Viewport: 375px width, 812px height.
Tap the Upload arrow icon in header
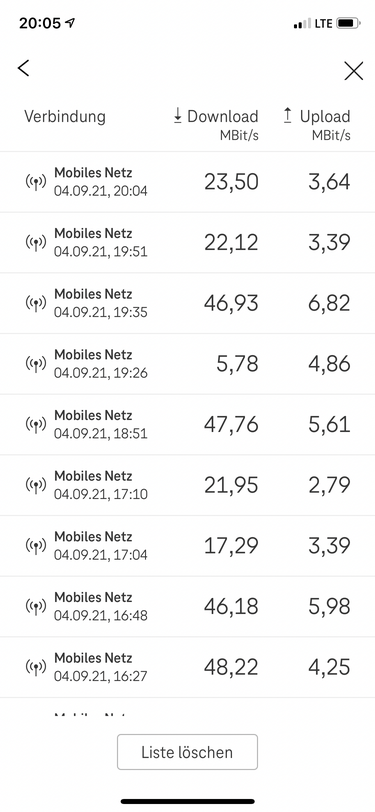click(287, 116)
